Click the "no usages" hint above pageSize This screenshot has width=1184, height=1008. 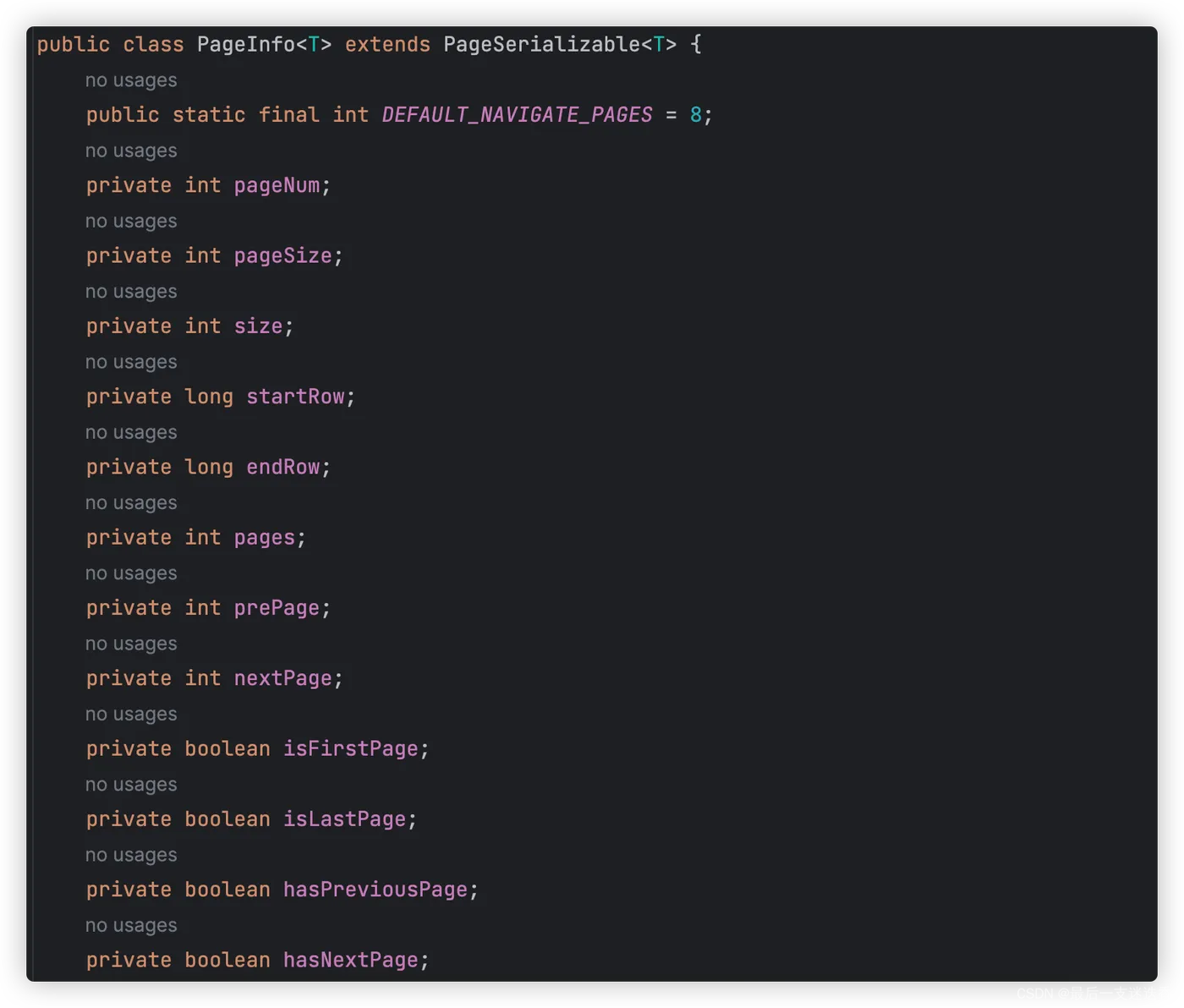[x=131, y=222]
